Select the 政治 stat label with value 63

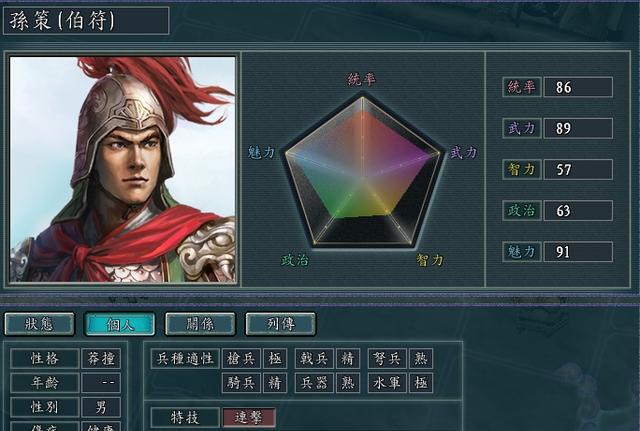(522, 211)
